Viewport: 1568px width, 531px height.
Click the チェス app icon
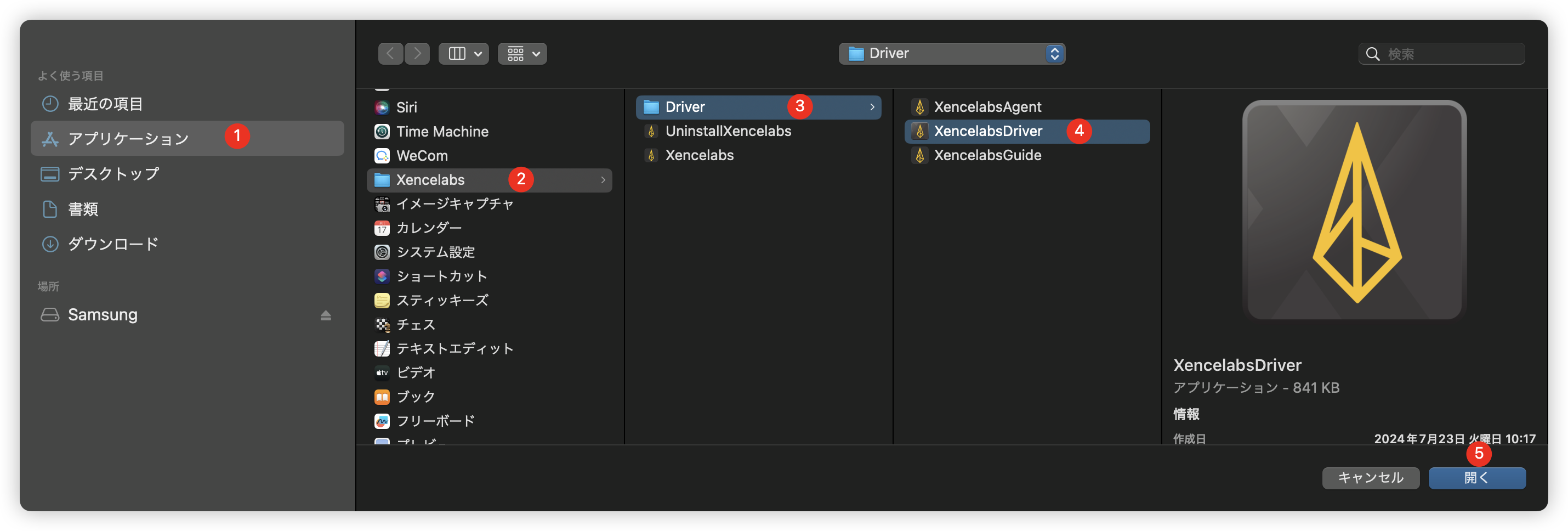tap(382, 325)
